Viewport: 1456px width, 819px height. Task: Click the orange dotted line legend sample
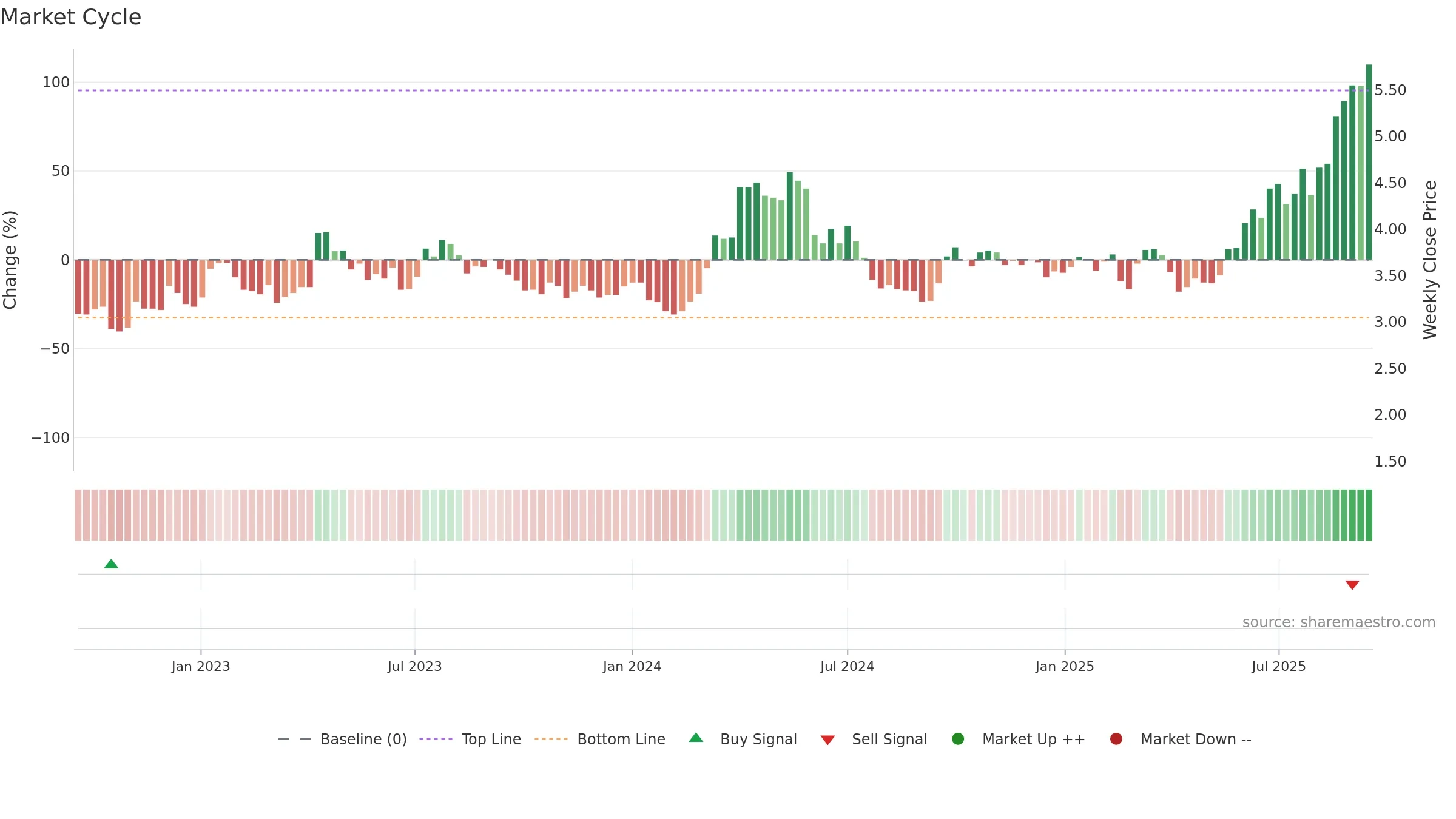tap(551, 739)
